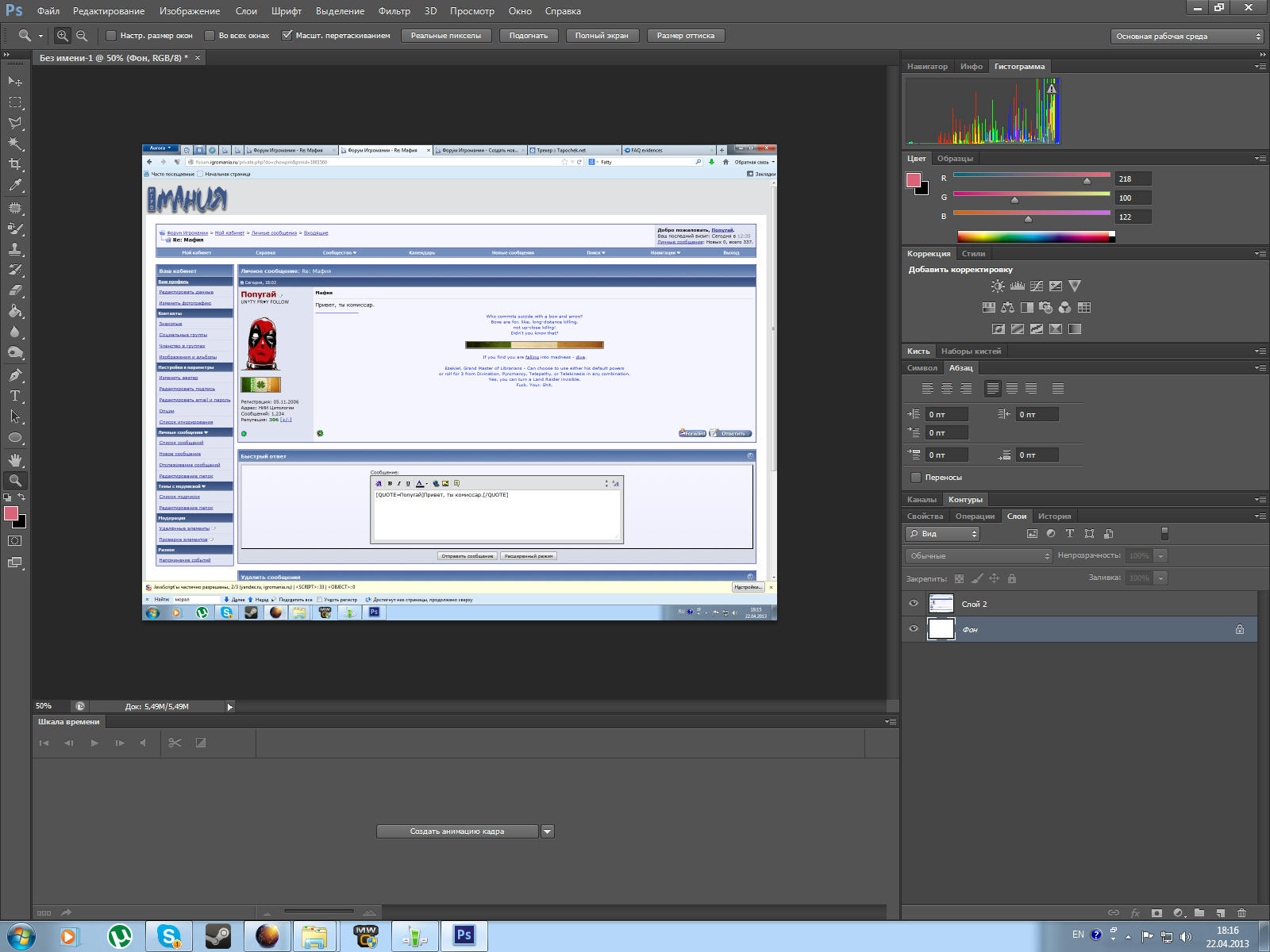
Task: Pick a color from the spectrum ramp
Action: pos(1036,236)
